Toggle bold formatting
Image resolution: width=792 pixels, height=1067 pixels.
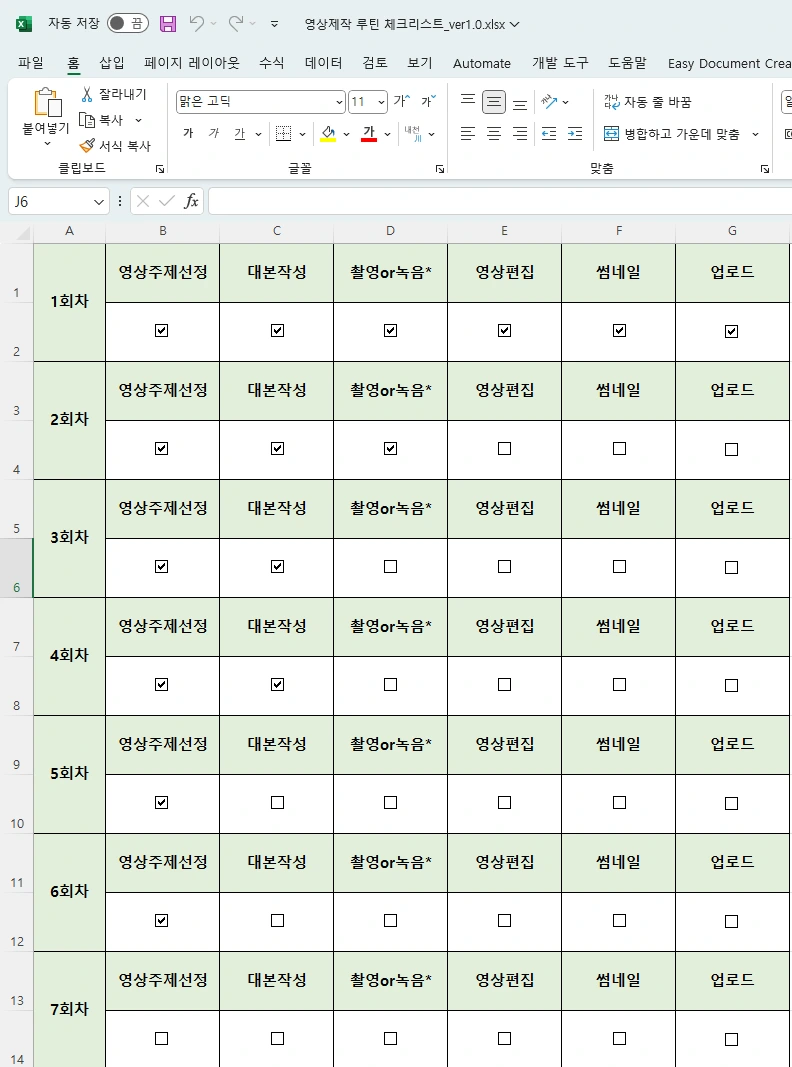(188, 133)
